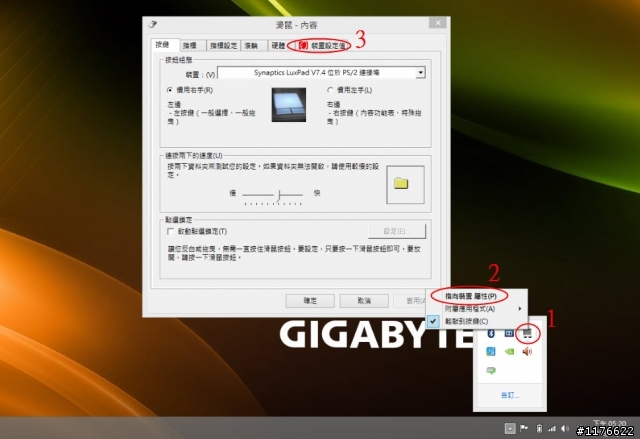Toggle the checked 輕敲到按鍵(C) menu item
Screen dimensions: 640x439
point(476,321)
